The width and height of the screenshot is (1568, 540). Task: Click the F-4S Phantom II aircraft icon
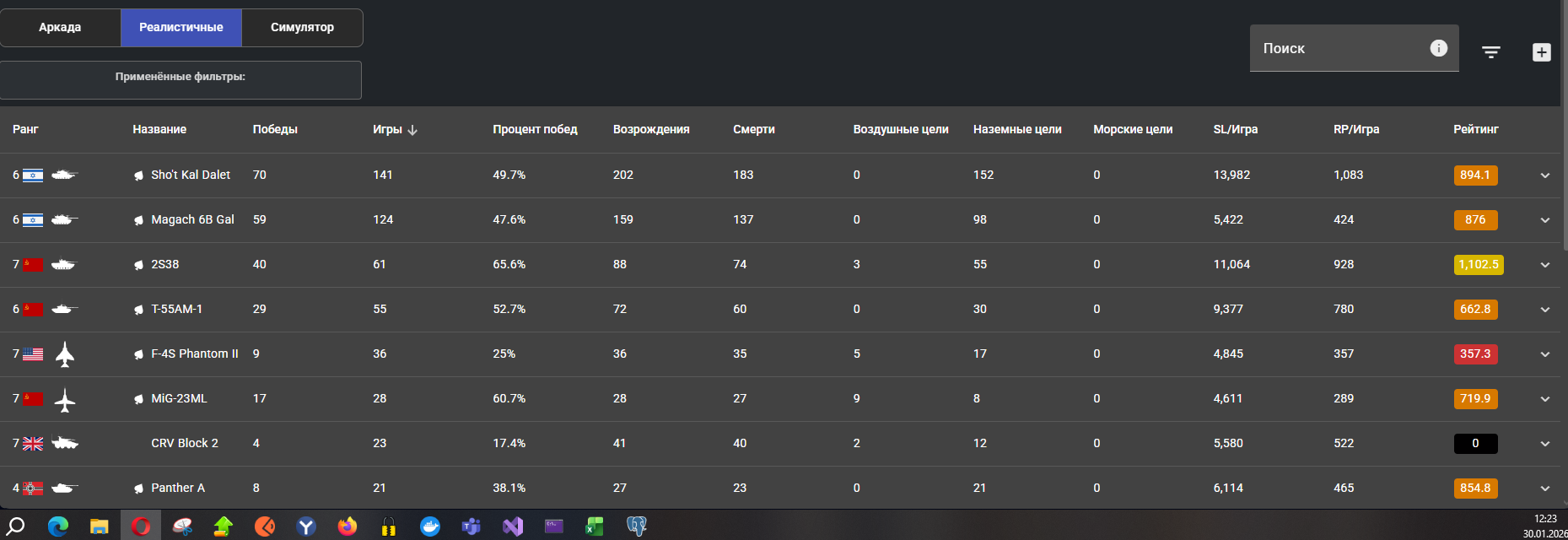click(65, 354)
